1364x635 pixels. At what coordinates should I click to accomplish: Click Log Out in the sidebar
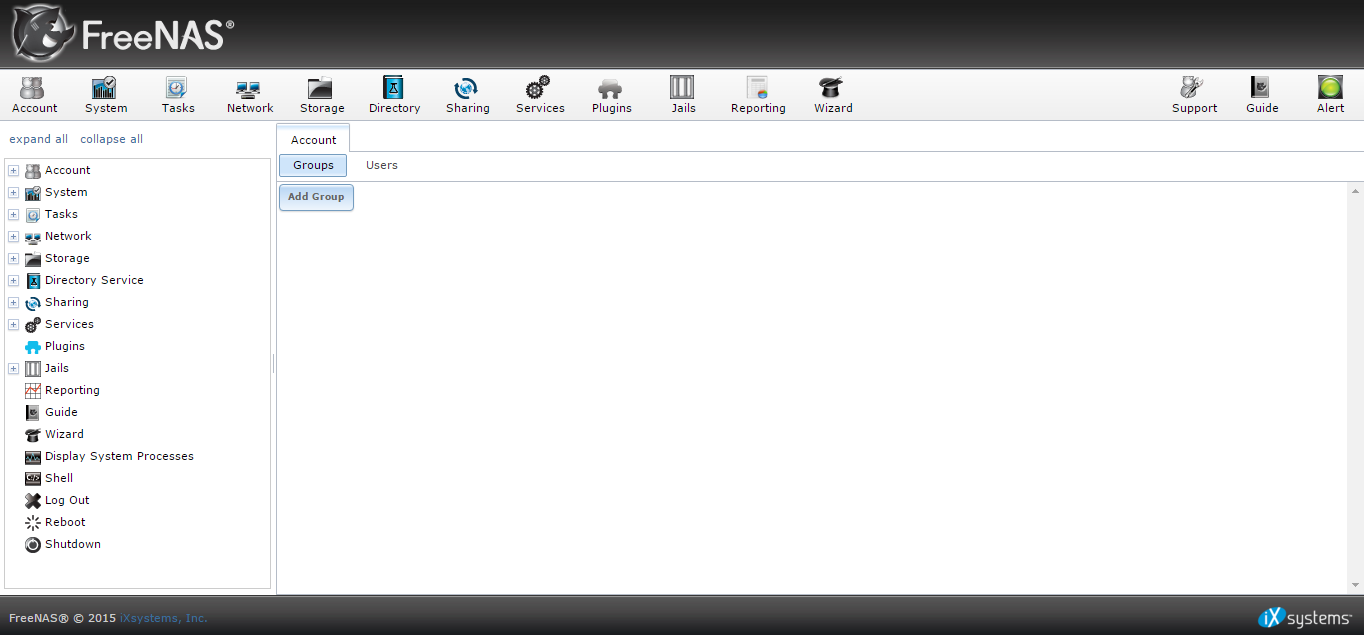pos(67,500)
